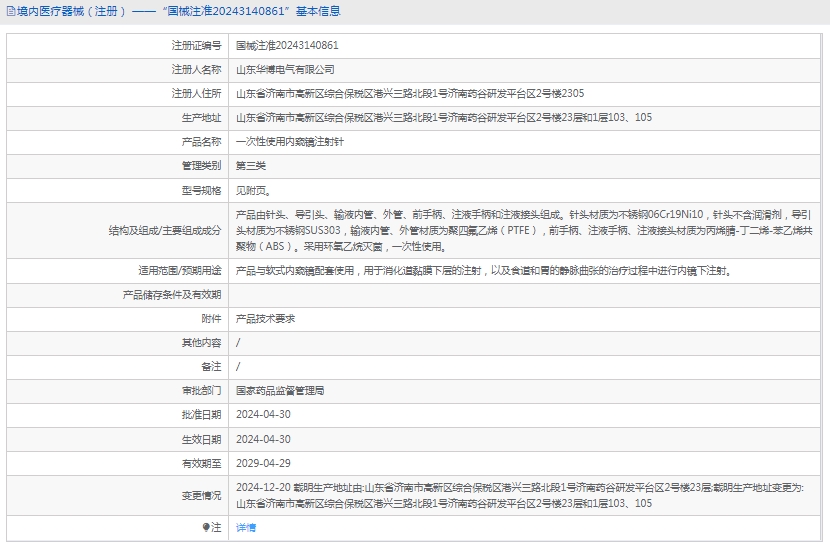Click the lightbulb note icon beside 注
Screen dimensions: 830x545
coord(207,527)
